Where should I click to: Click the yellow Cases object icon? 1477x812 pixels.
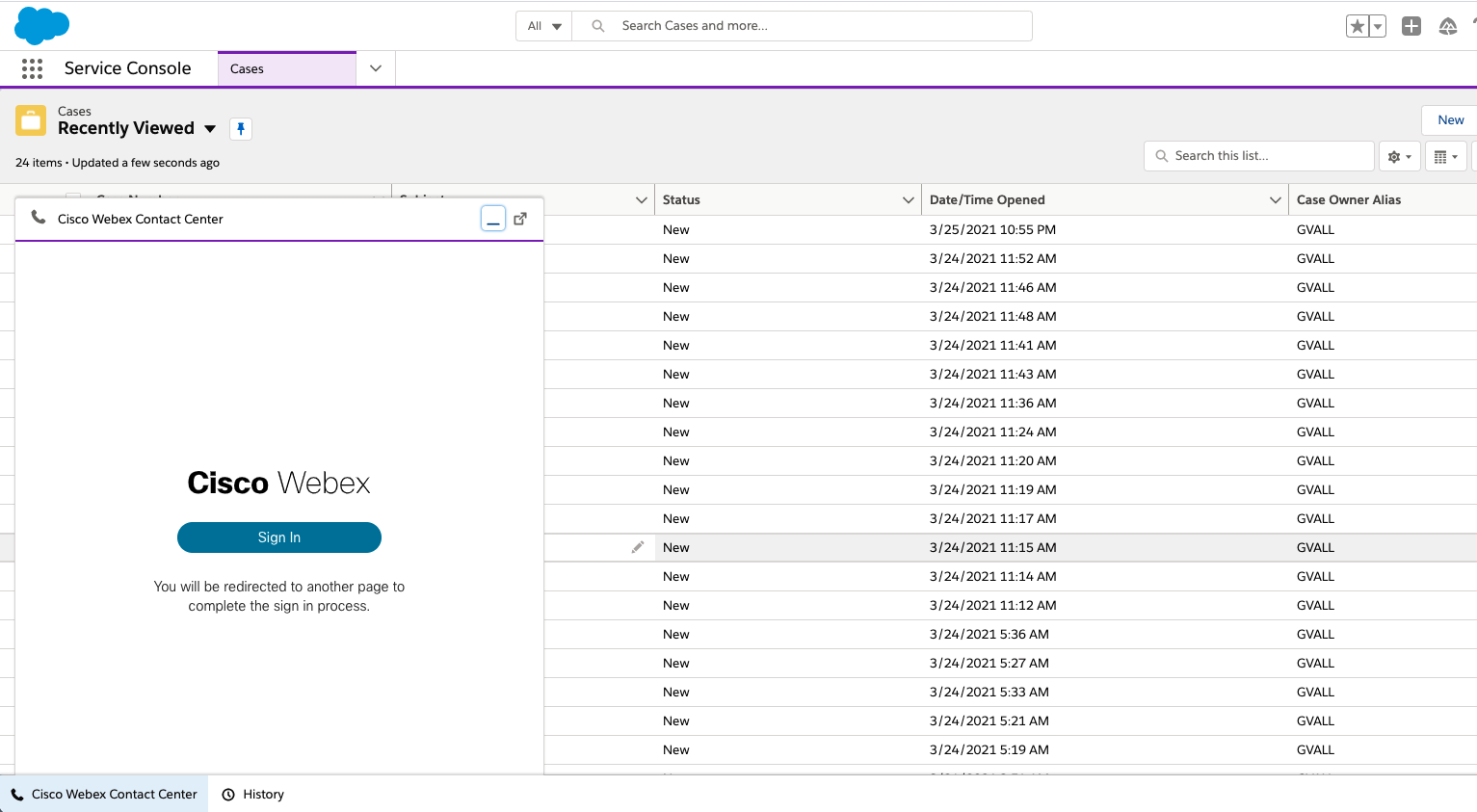(x=31, y=120)
